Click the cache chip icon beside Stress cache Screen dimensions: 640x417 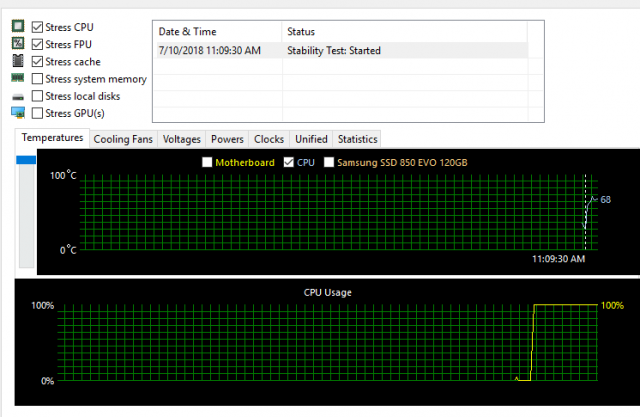(x=18, y=61)
